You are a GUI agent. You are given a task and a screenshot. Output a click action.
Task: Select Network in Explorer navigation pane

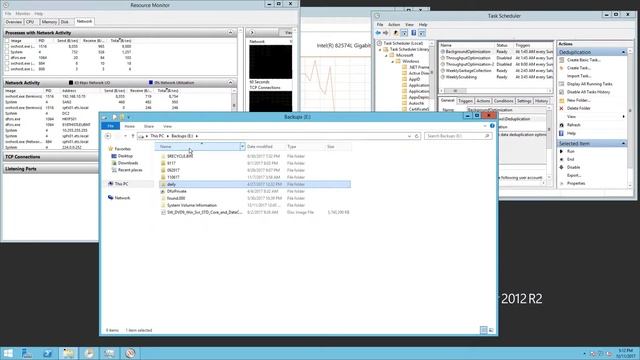click(x=122, y=198)
